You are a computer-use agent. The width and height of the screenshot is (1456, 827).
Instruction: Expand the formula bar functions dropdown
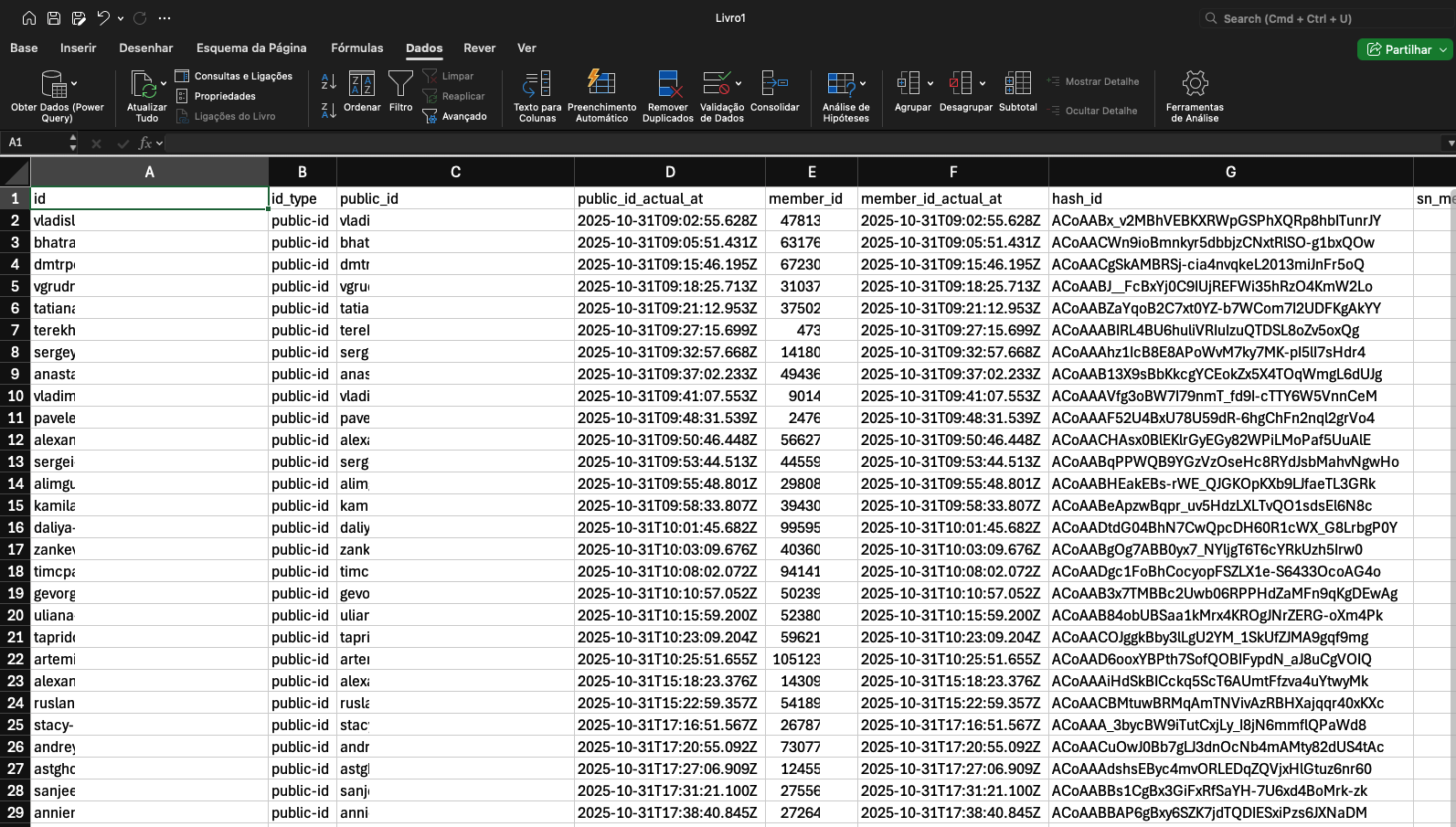159,143
